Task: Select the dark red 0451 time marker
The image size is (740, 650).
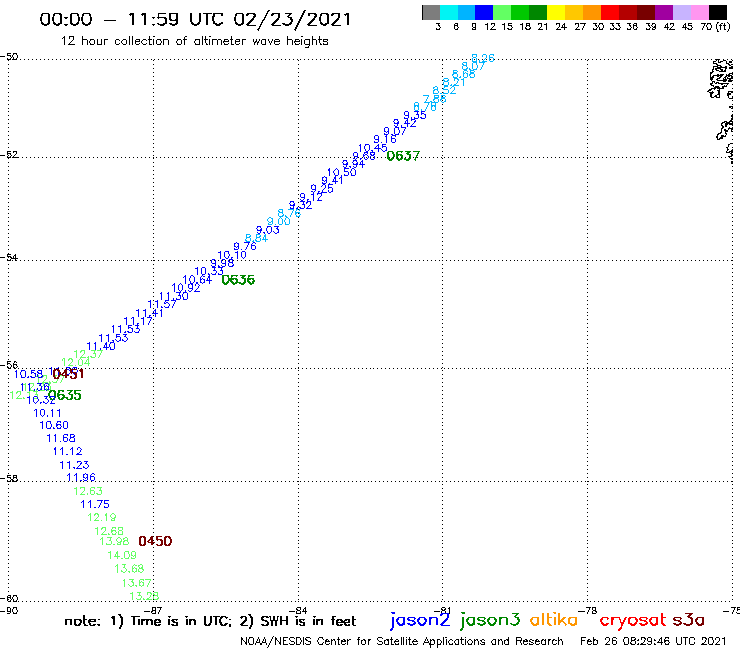Action: pos(68,374)
